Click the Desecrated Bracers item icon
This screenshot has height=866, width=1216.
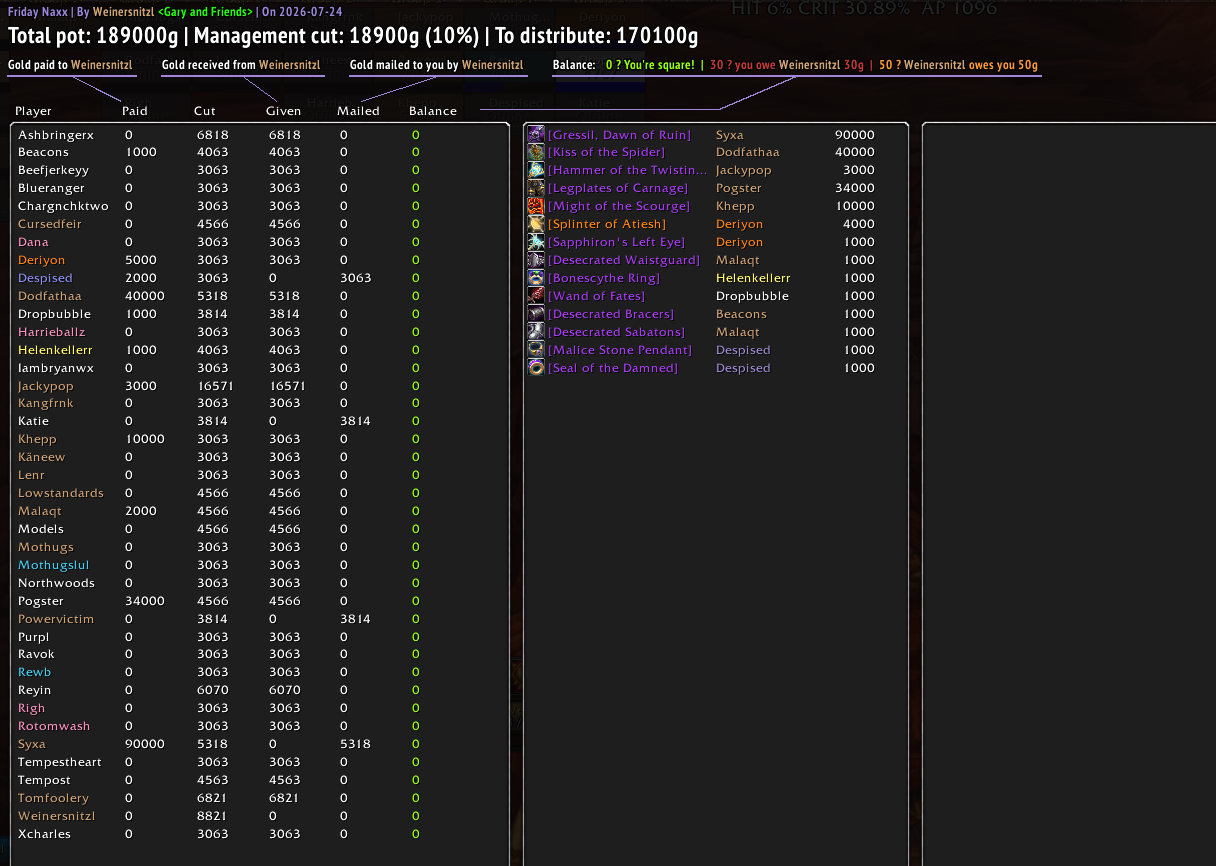point(536,314)
